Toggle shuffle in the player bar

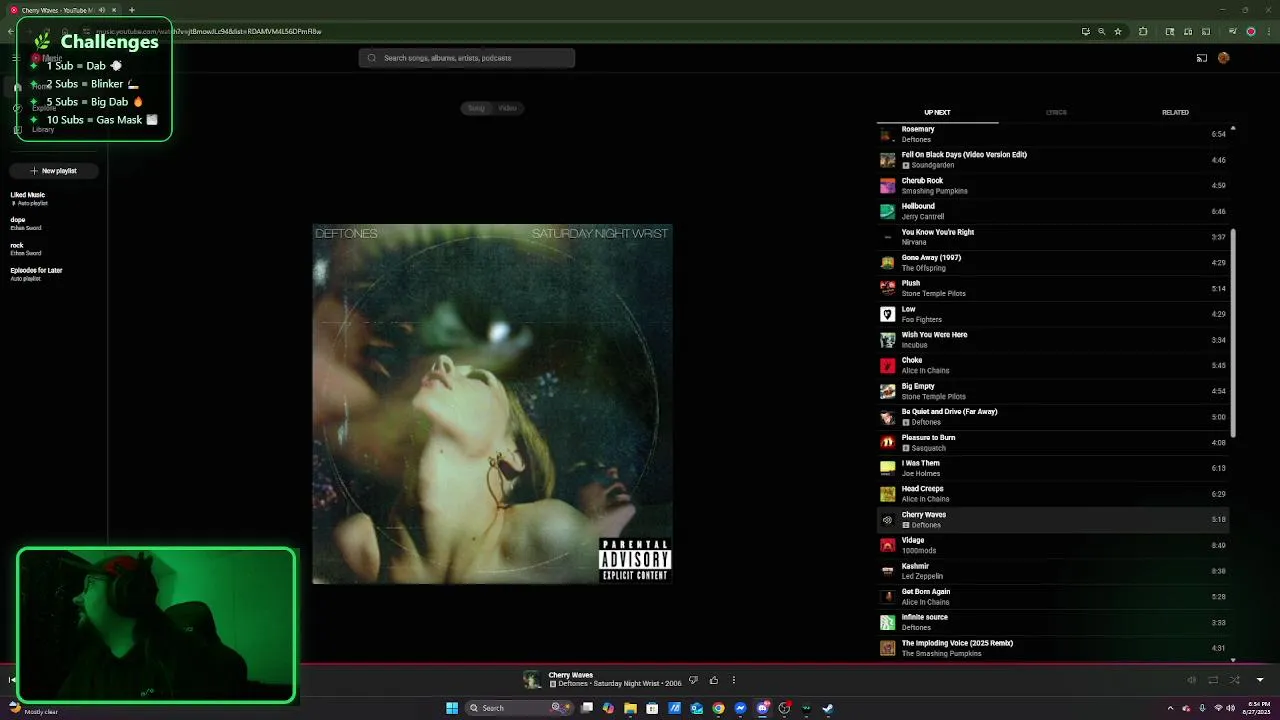pos(1234,680)
